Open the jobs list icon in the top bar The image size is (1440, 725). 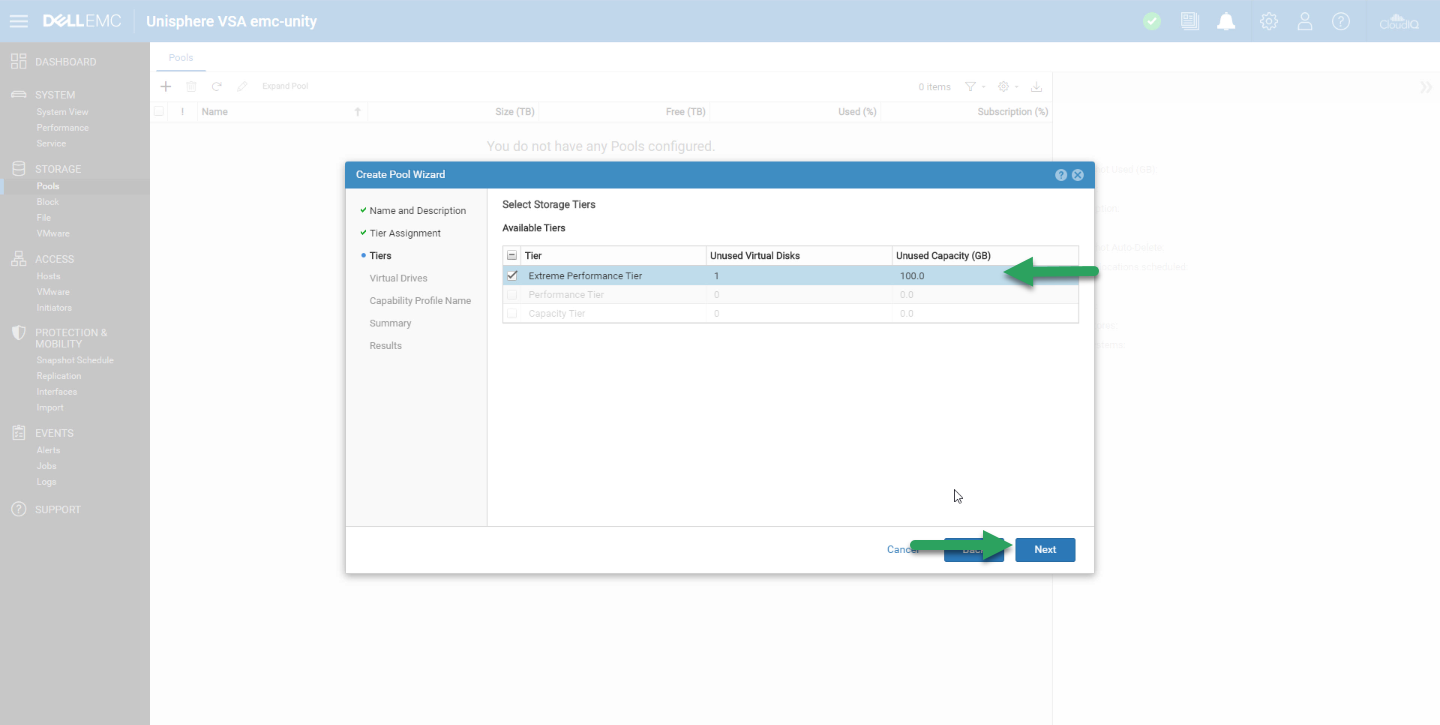(1189, 21)
